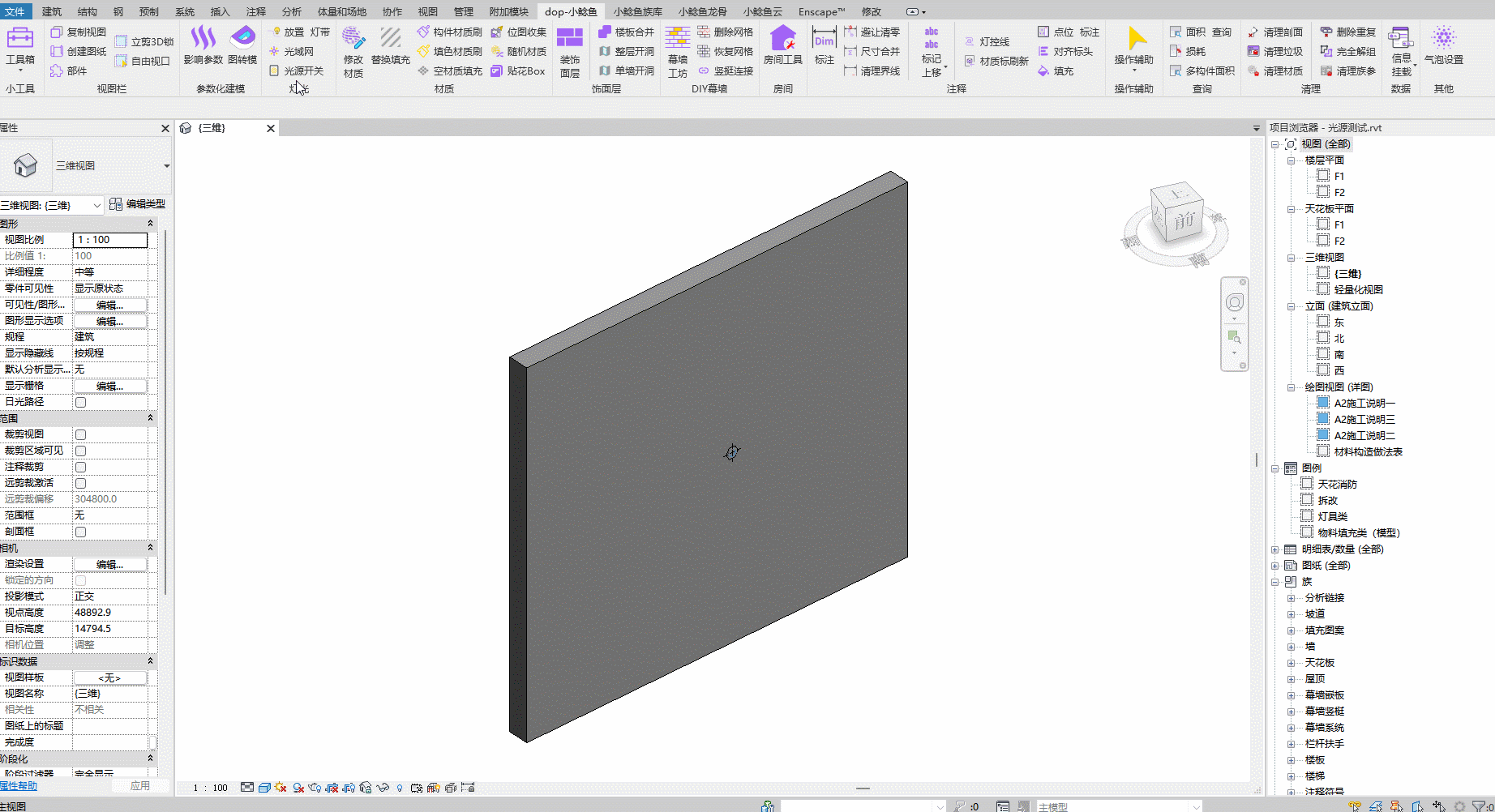Enable the 裁剪视图 checkbox
The image size is (1495, 812).
tap(80, 434)
